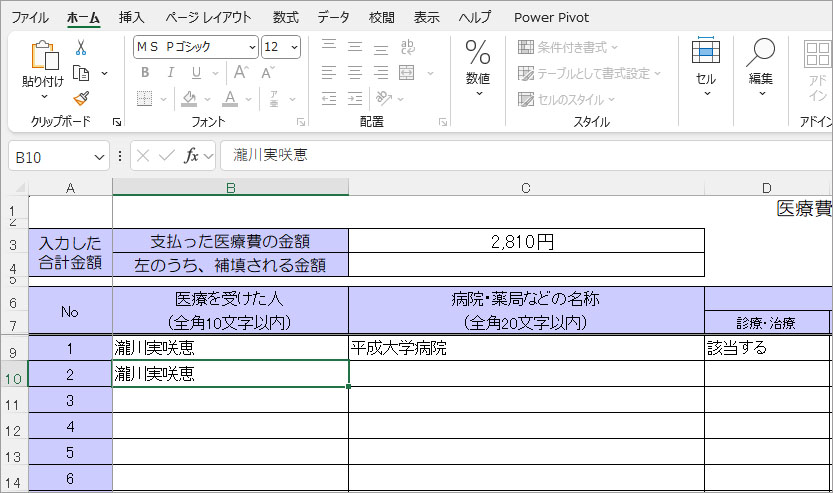Select cell containing 平成大学病院

click(526, 348)
